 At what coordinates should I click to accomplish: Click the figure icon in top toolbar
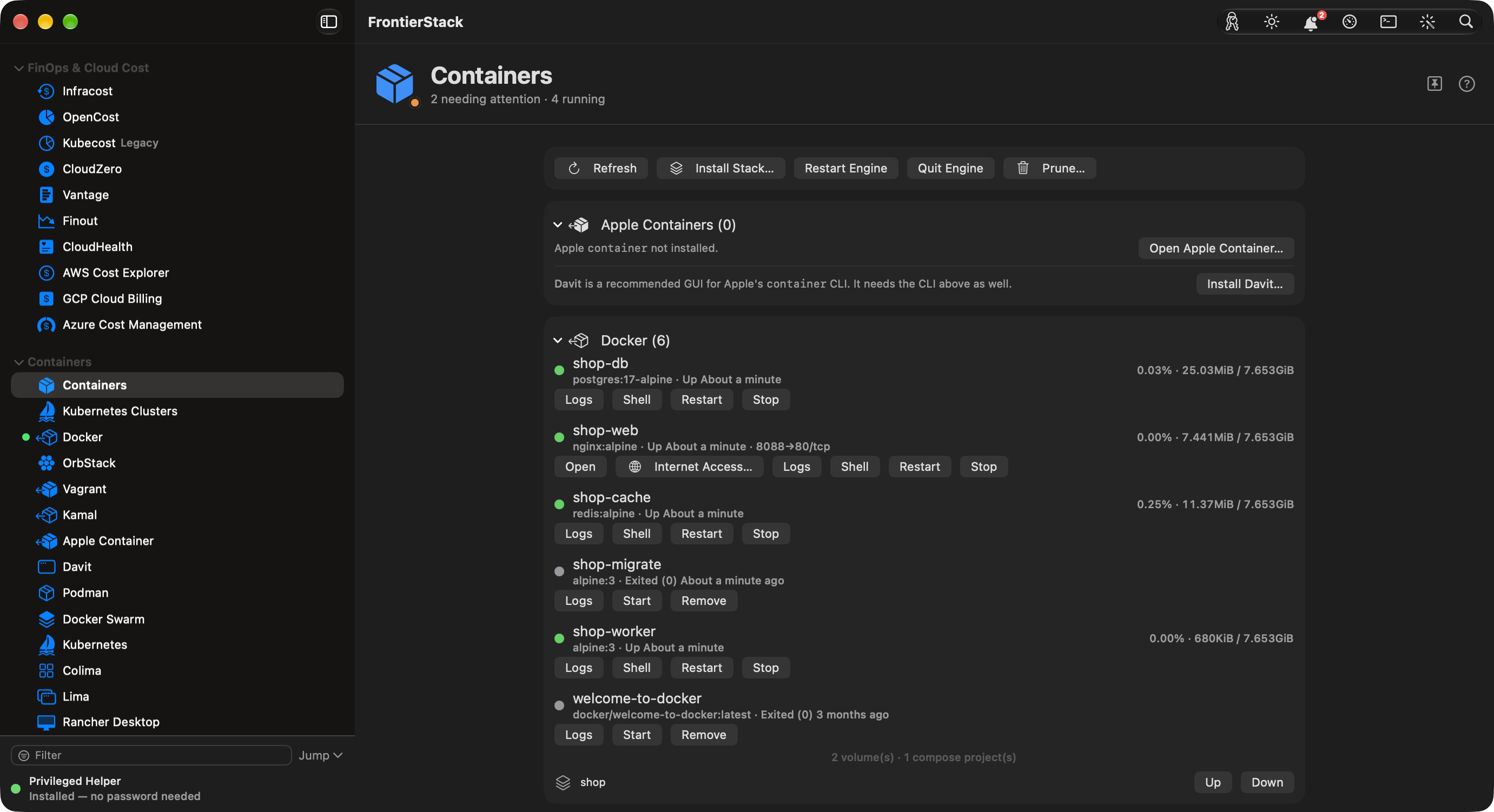pos(1232,22)
